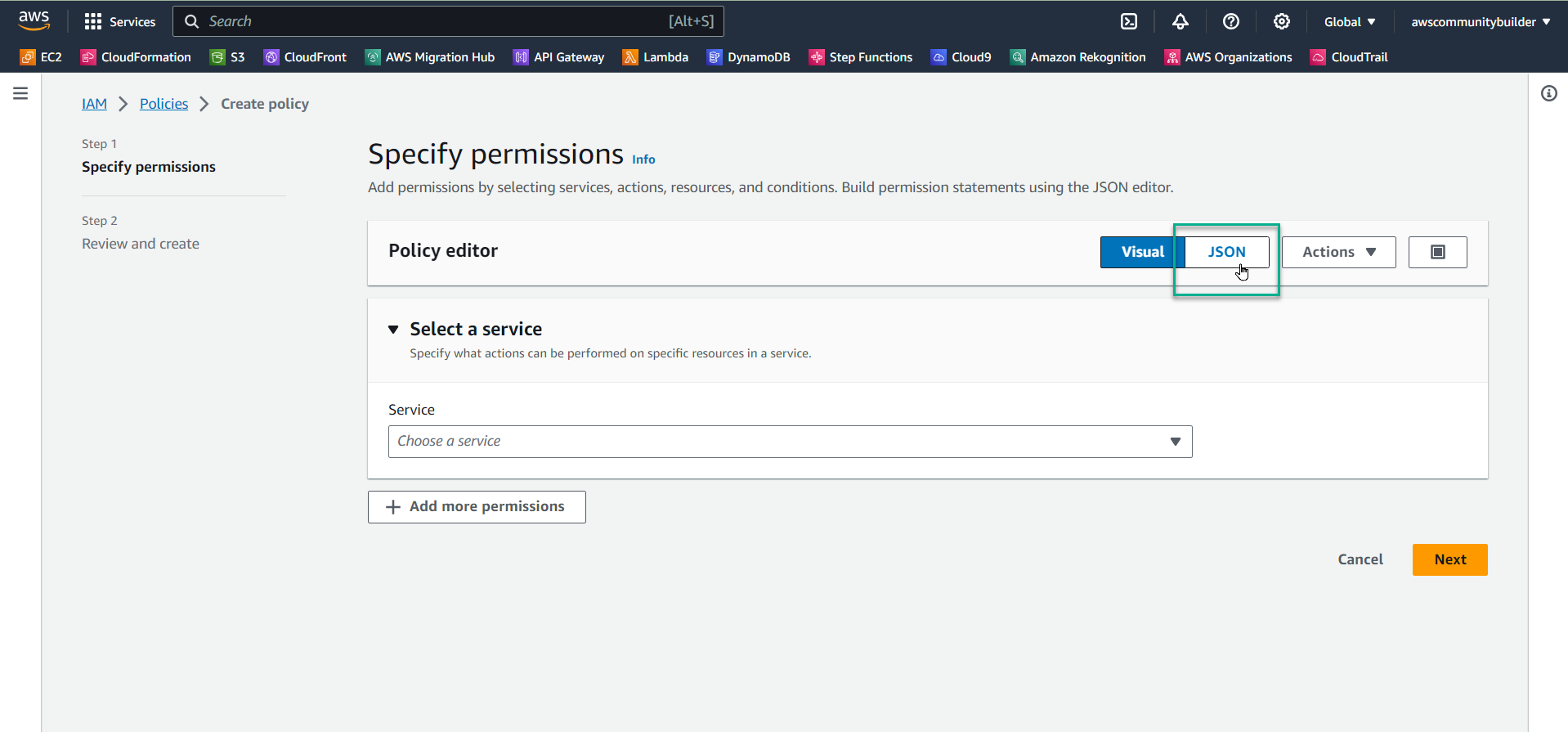Go to Policies breadcrumb link
The height and width of the screenshot is (732, 1568).
(164, 104)
